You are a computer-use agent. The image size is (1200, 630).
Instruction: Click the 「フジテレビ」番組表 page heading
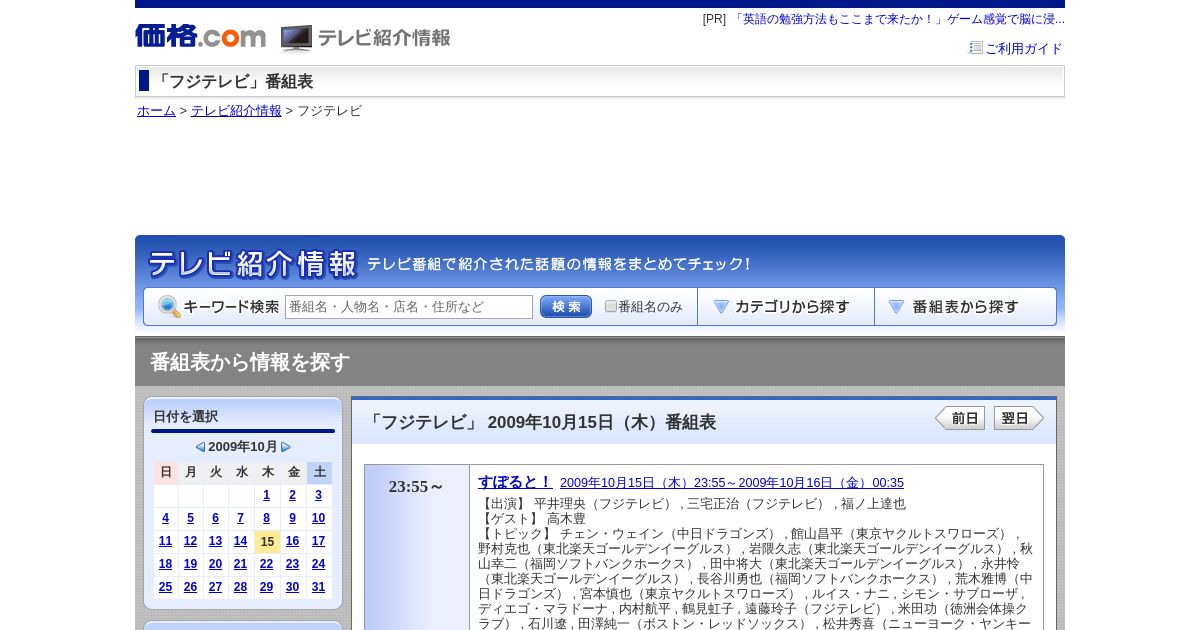click(x=233, y=82)
